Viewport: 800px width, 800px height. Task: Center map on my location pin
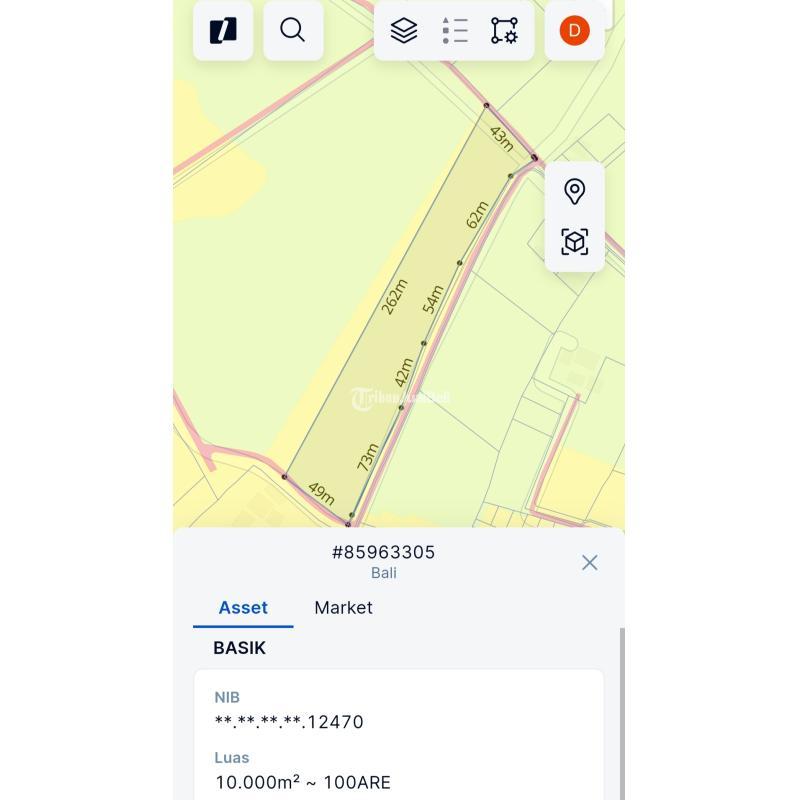pos(574,191)
